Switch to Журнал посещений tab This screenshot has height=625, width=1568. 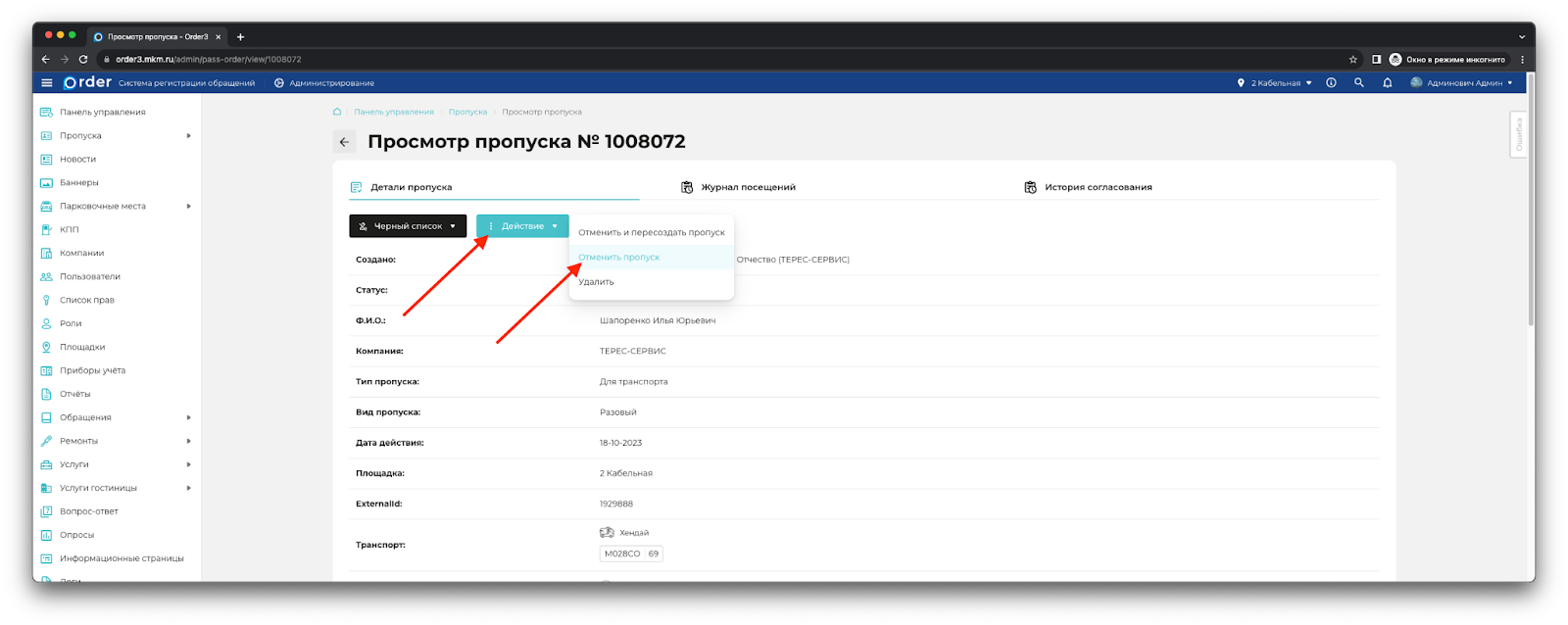[x=747, y=187]
